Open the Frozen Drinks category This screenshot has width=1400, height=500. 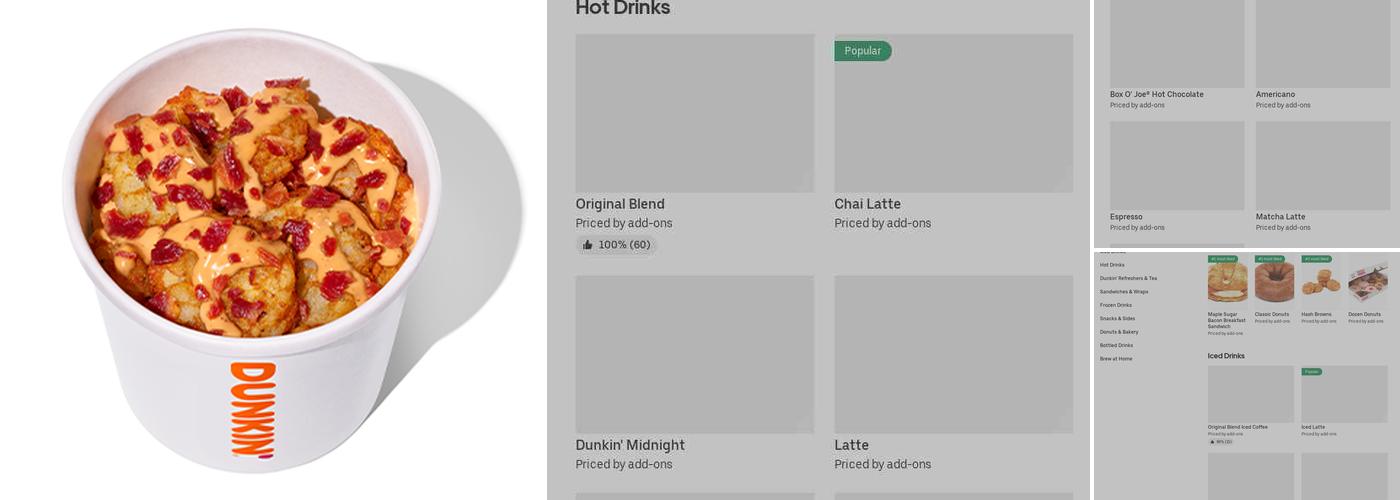click(x=1116, y=305)
